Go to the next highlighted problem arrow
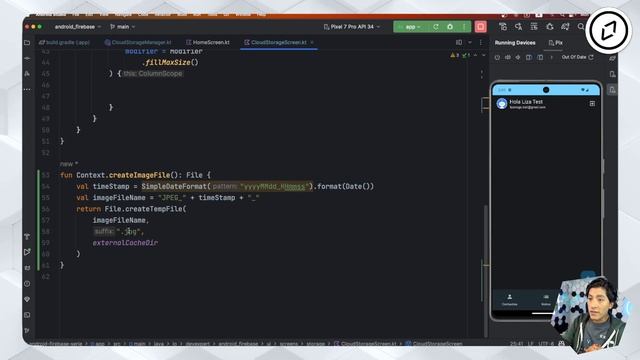640x360 pixels. tap(484, 55)
